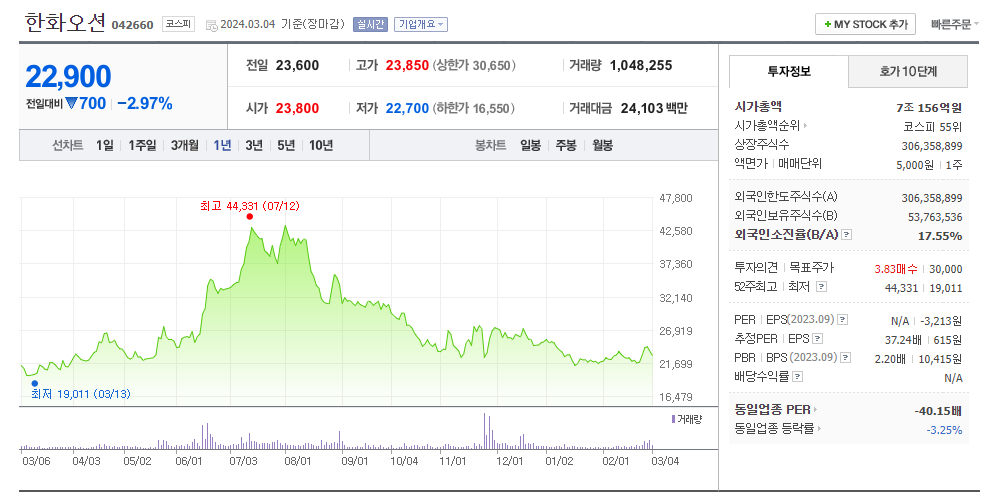Click the 시가 value 23,800
998x492 pixels.
(x=297, y=109)
